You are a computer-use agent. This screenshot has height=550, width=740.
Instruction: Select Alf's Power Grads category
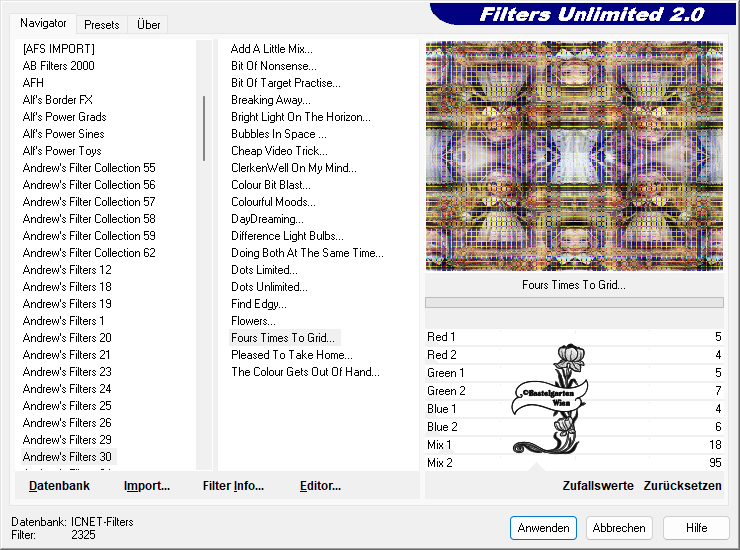pyautogui.click(x=65, y=117)
